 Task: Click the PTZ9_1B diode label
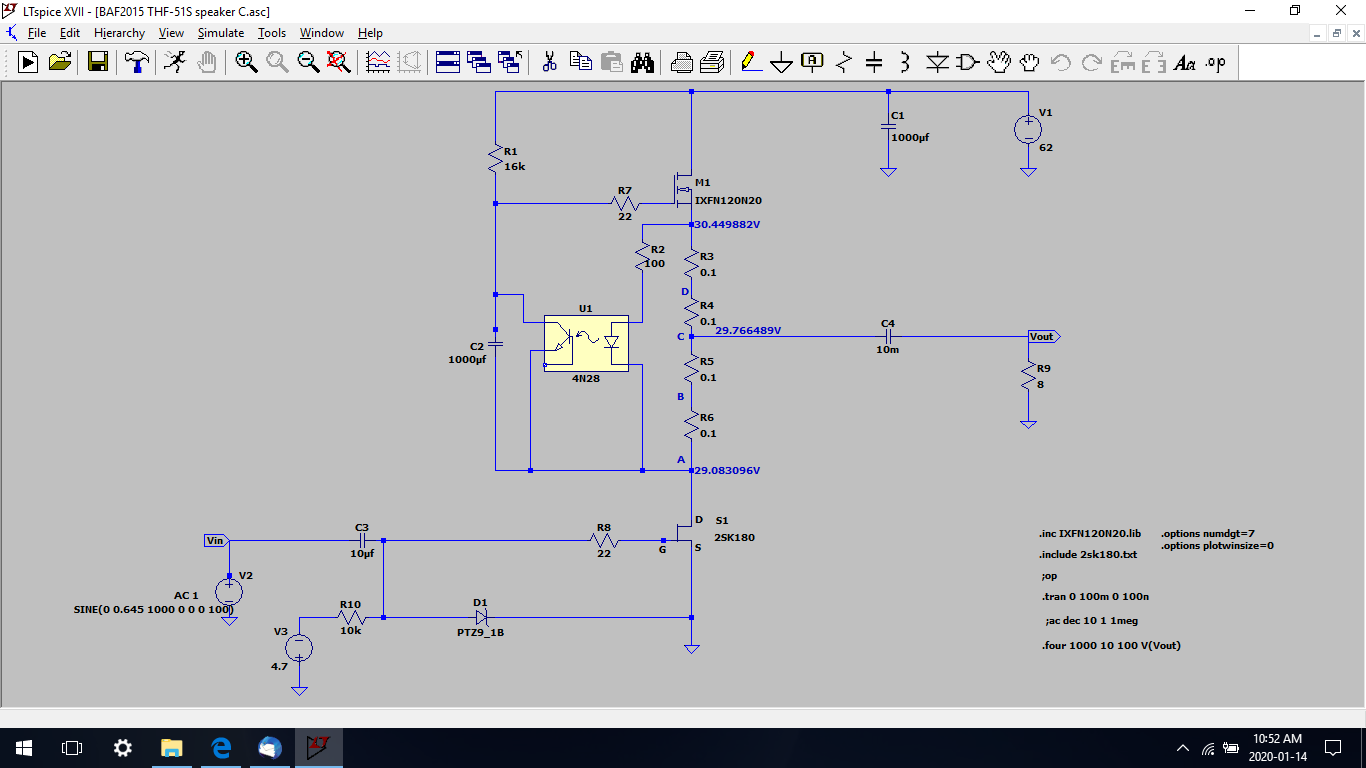point(481,633)
